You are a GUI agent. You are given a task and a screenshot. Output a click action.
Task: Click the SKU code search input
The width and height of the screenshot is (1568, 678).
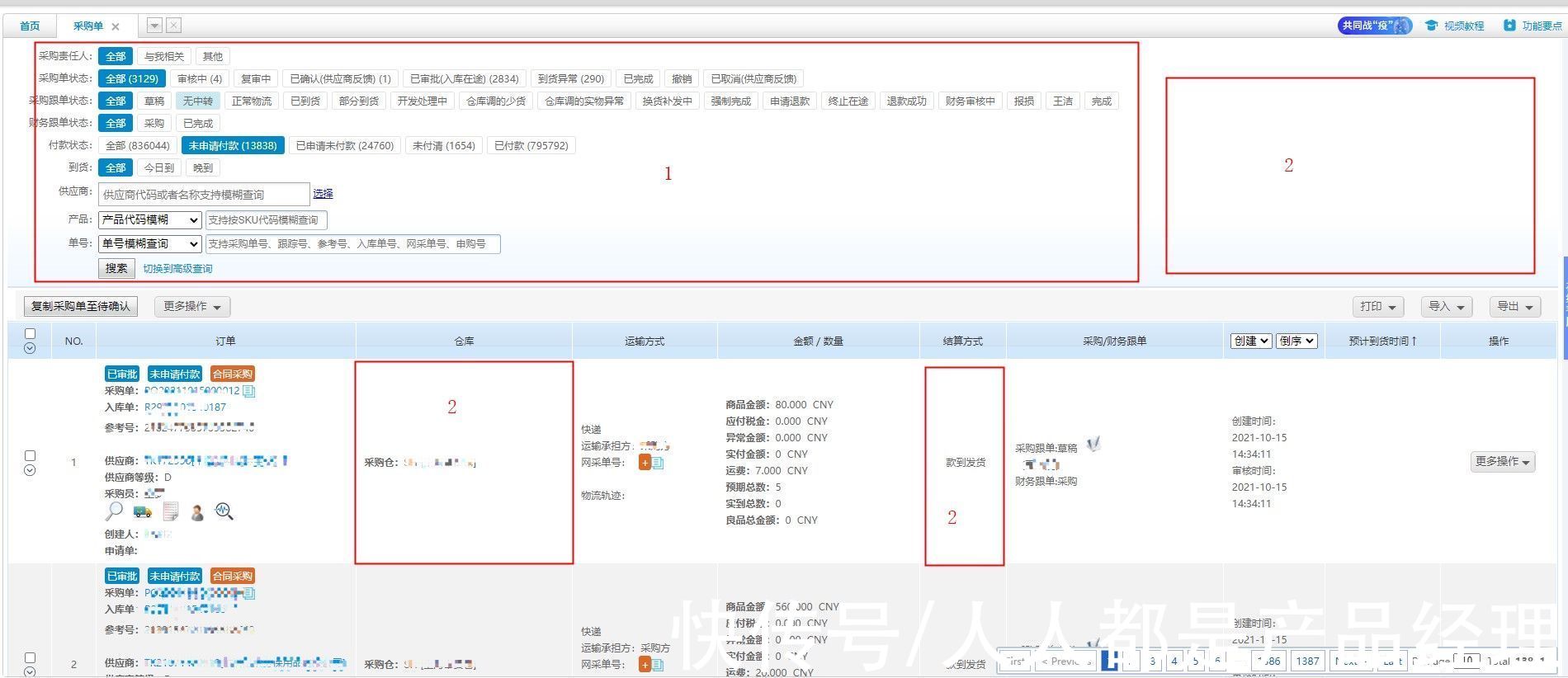coord(267,220)
